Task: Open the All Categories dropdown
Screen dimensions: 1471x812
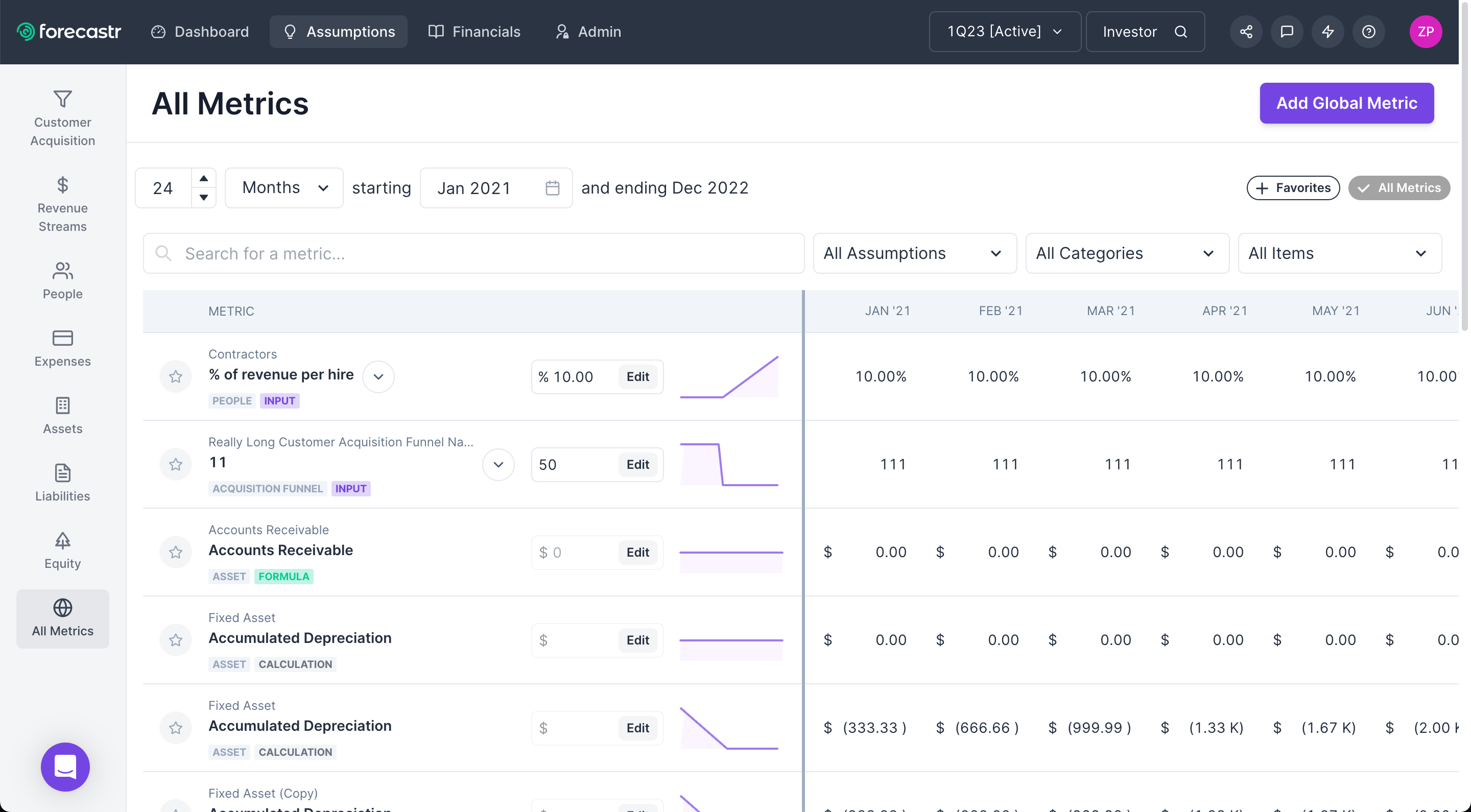Action: tap(1127, 253)
